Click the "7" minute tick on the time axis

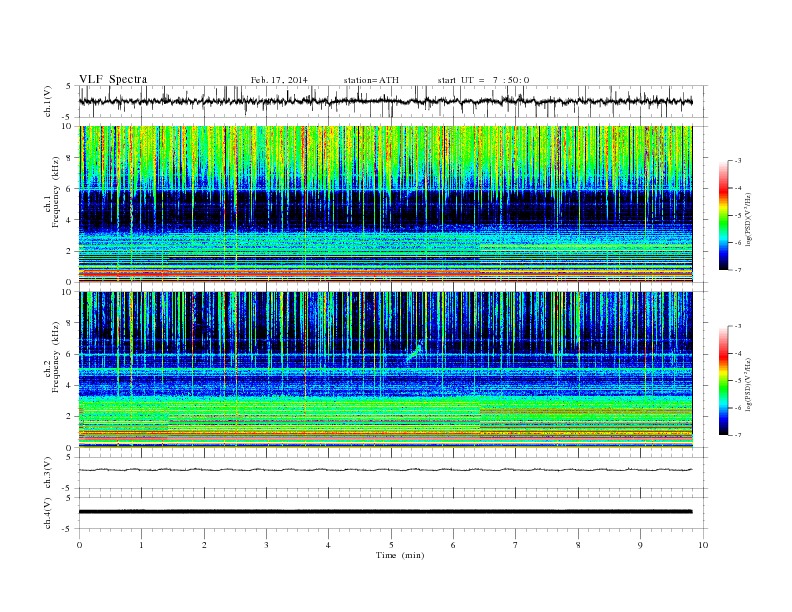pos(516,545)
